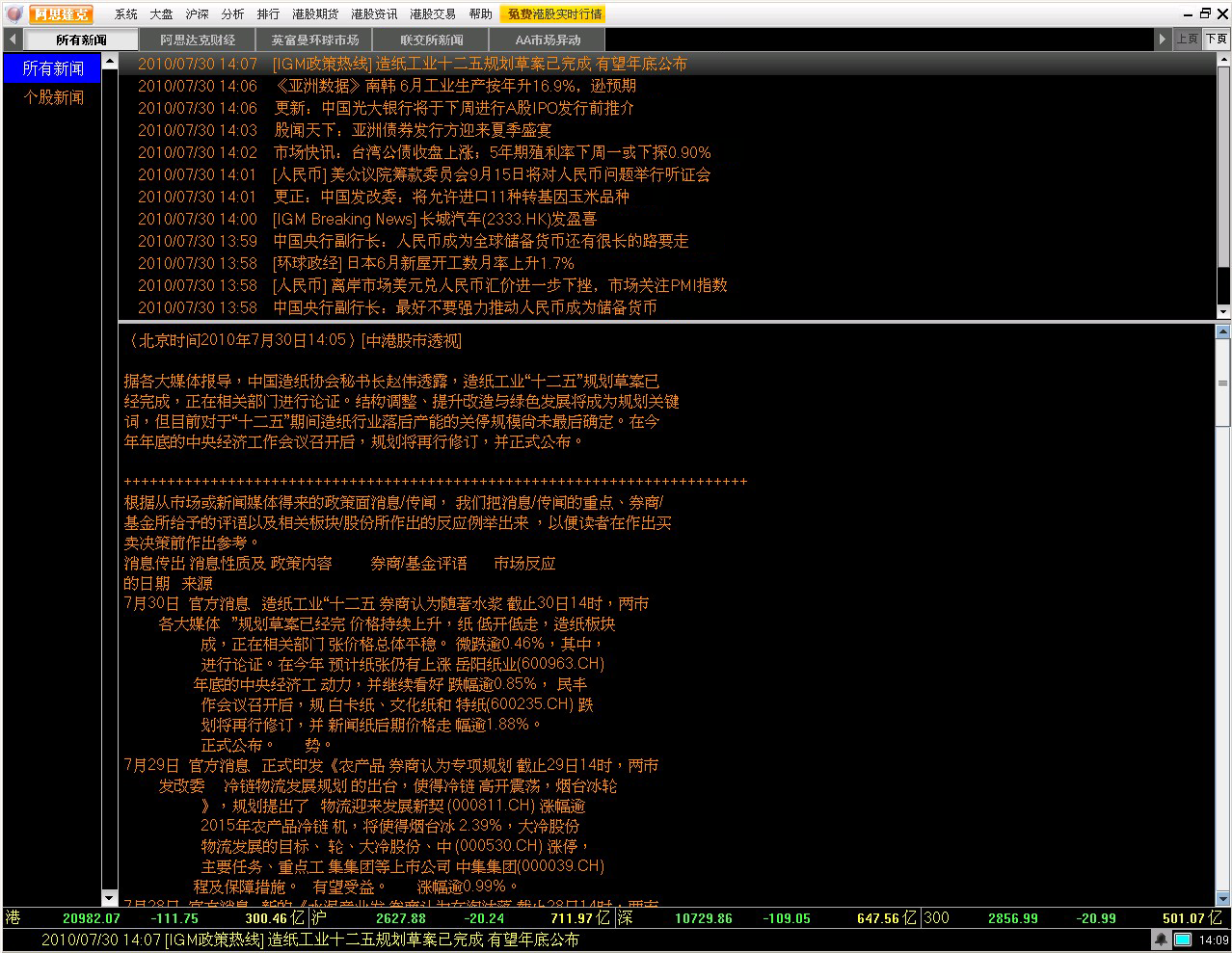This screenshot has width=1232, height=953.
Task: Click the app icon beside 阿思達克
Action: [x=14, y=13]
